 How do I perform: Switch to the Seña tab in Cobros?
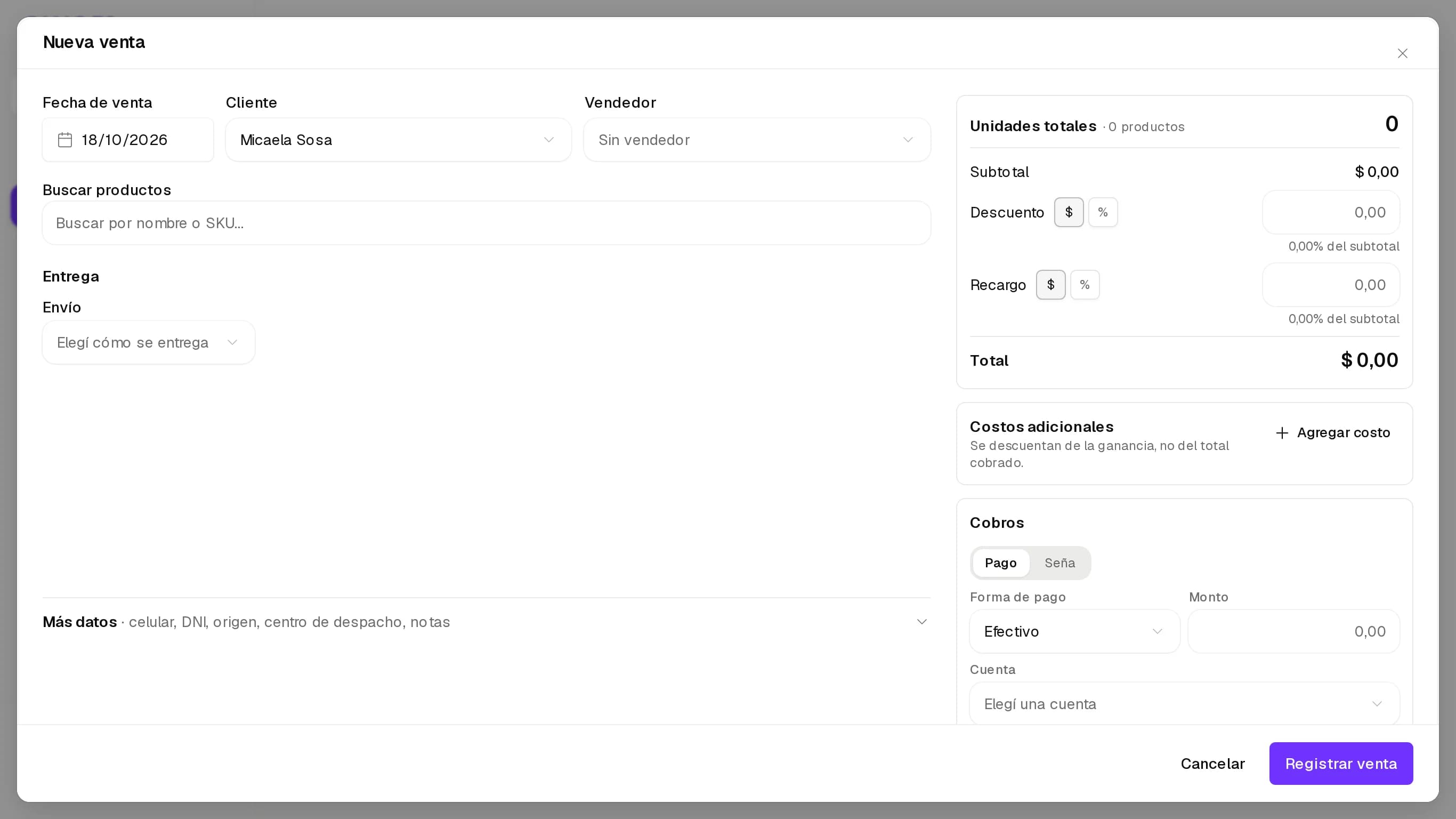pos(1059,563)
